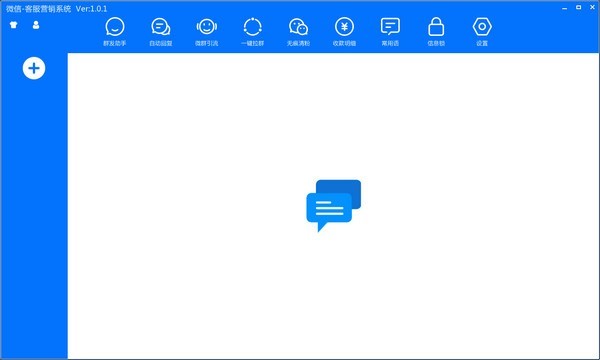Click the 收款明细 text label
Screen dimensions: 600x360
[344, 43]
